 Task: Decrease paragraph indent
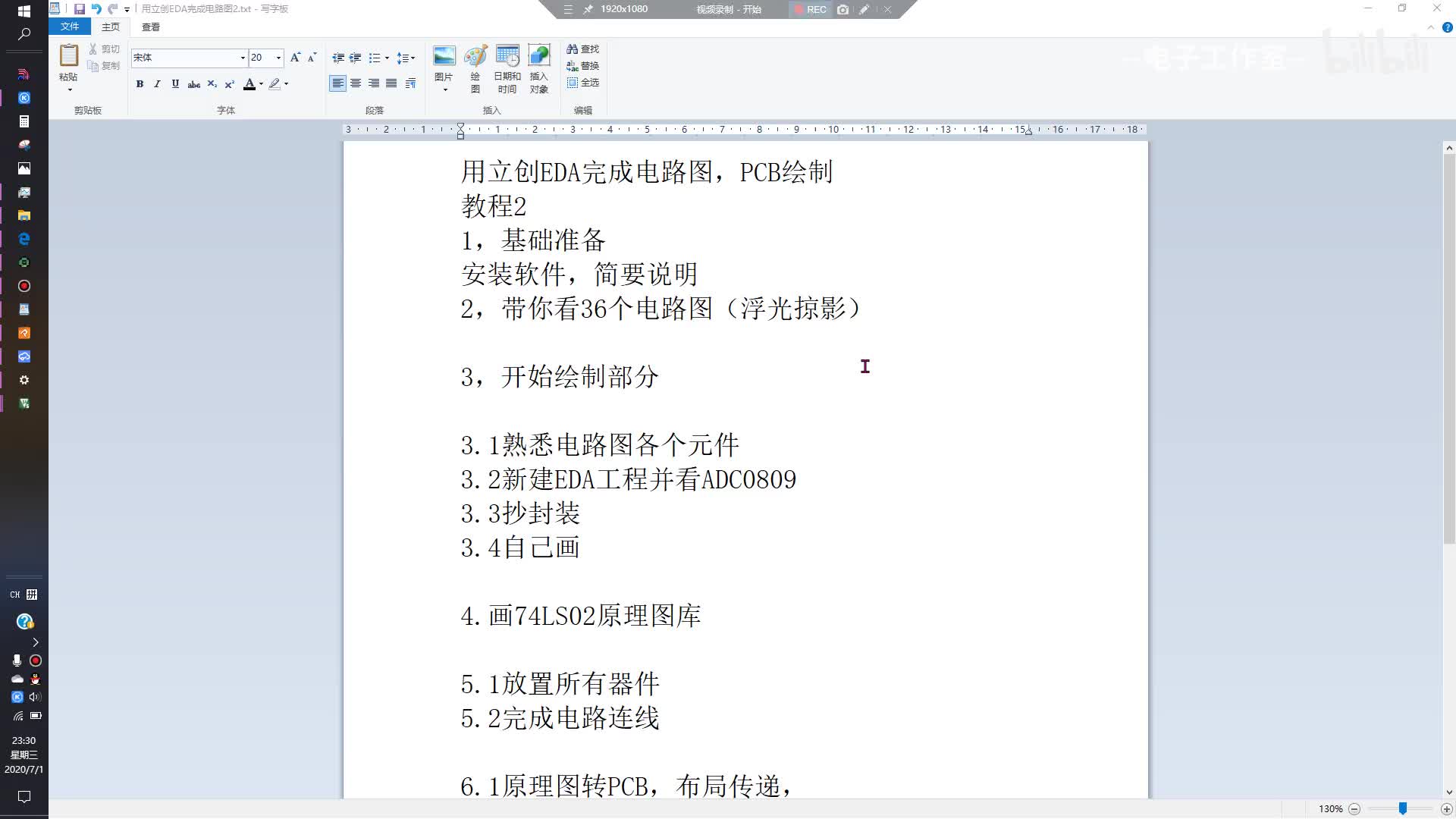[338, 58]
